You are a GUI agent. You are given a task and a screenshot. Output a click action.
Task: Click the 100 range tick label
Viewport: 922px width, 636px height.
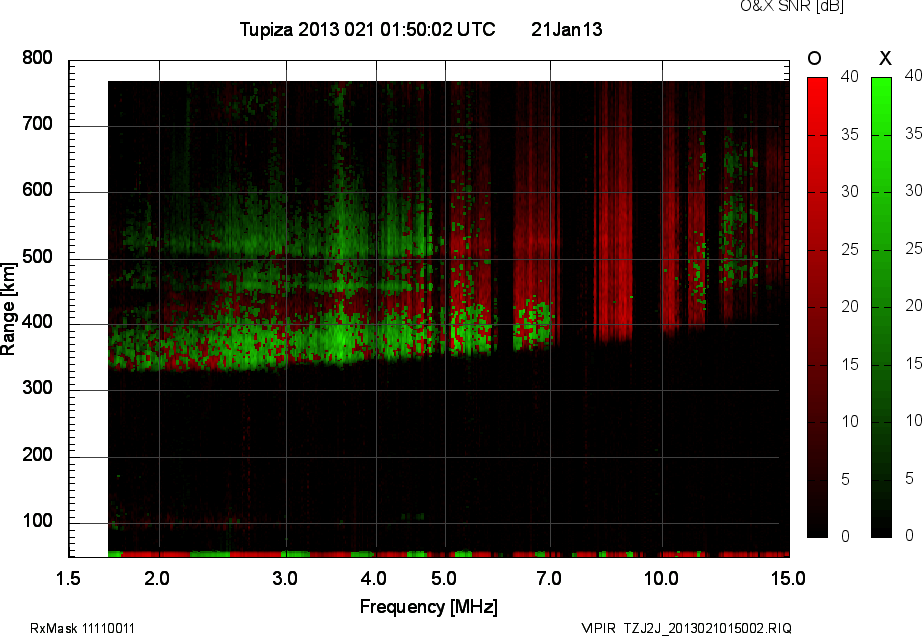[37, 521]
